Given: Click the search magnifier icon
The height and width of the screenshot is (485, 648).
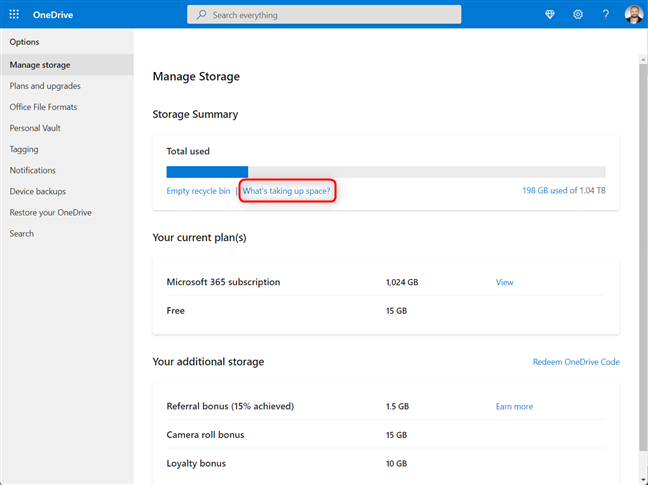Looking at the screenshot, I should click(201, 15).
